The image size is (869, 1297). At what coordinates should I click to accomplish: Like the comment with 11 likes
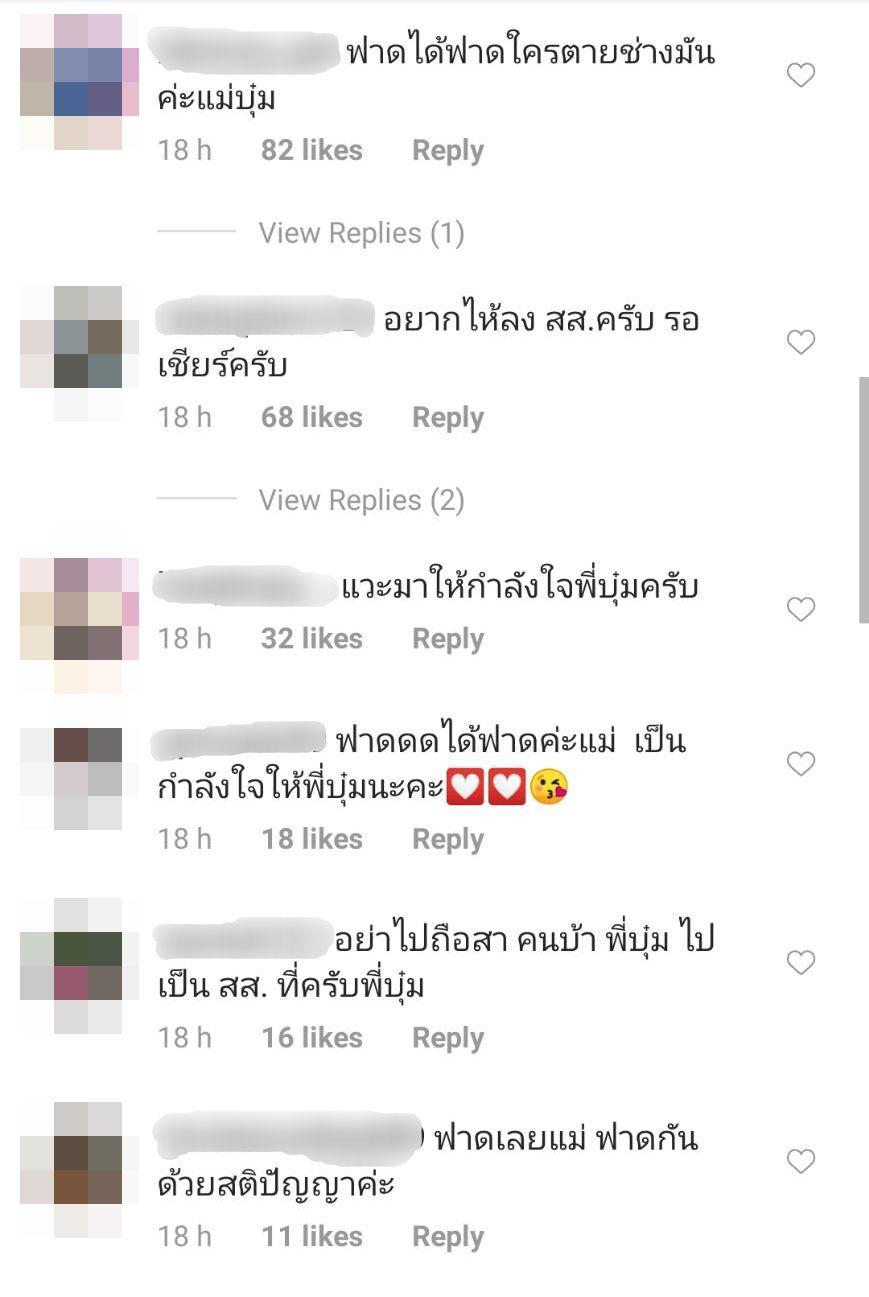[801, 1161]
